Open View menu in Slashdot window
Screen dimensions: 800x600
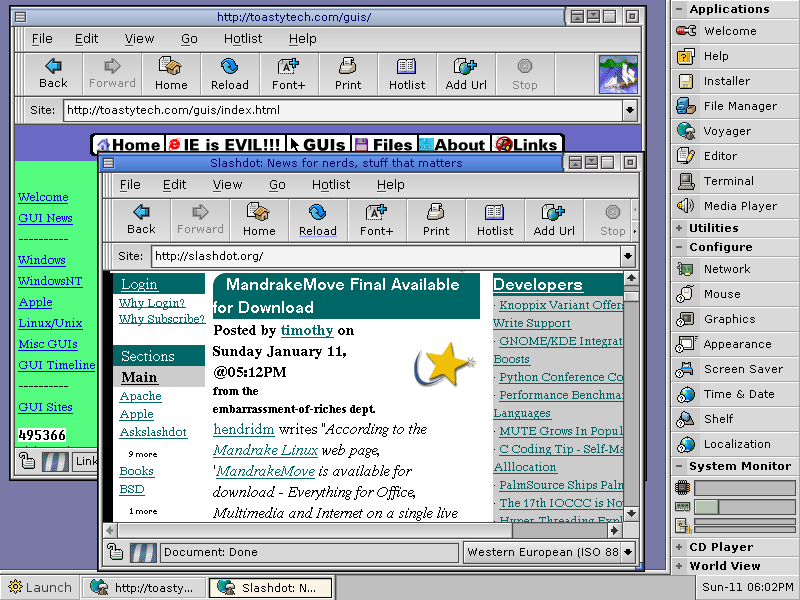227,185
